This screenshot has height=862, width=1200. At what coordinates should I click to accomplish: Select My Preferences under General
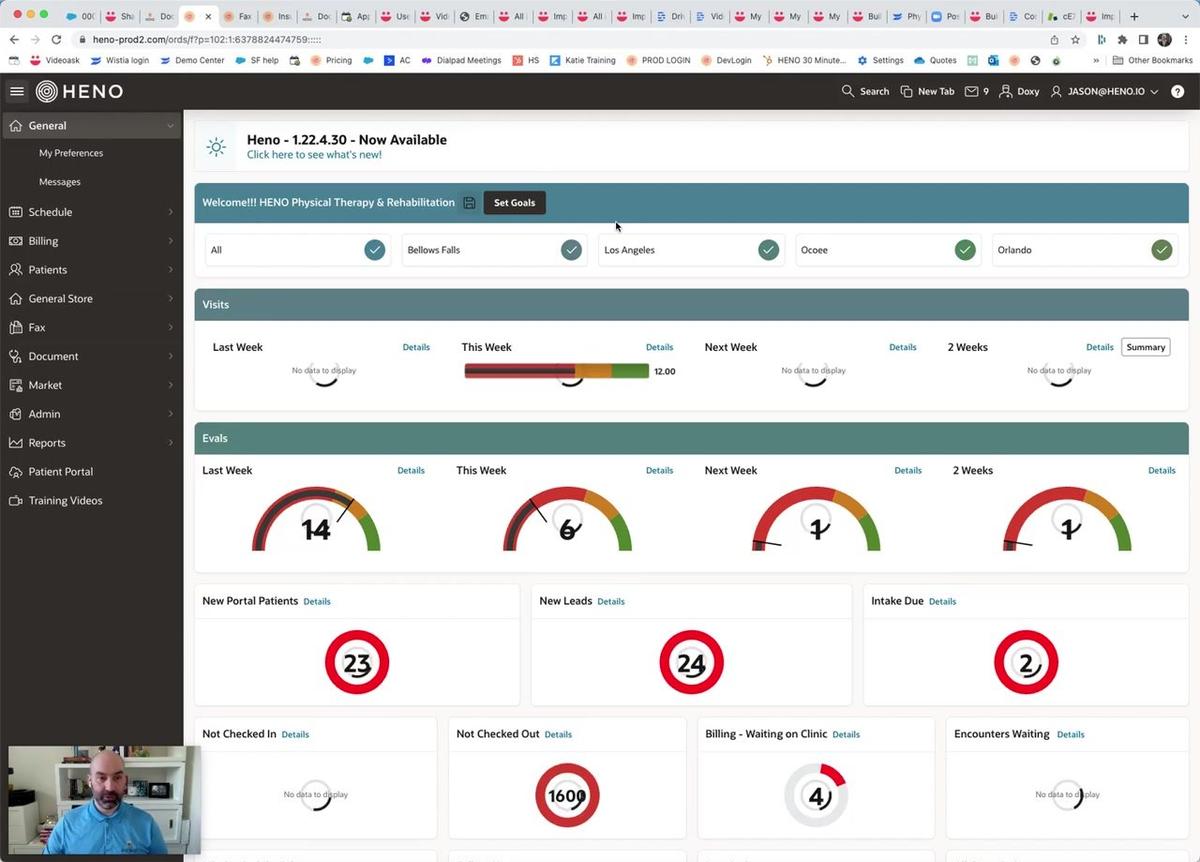71,152
